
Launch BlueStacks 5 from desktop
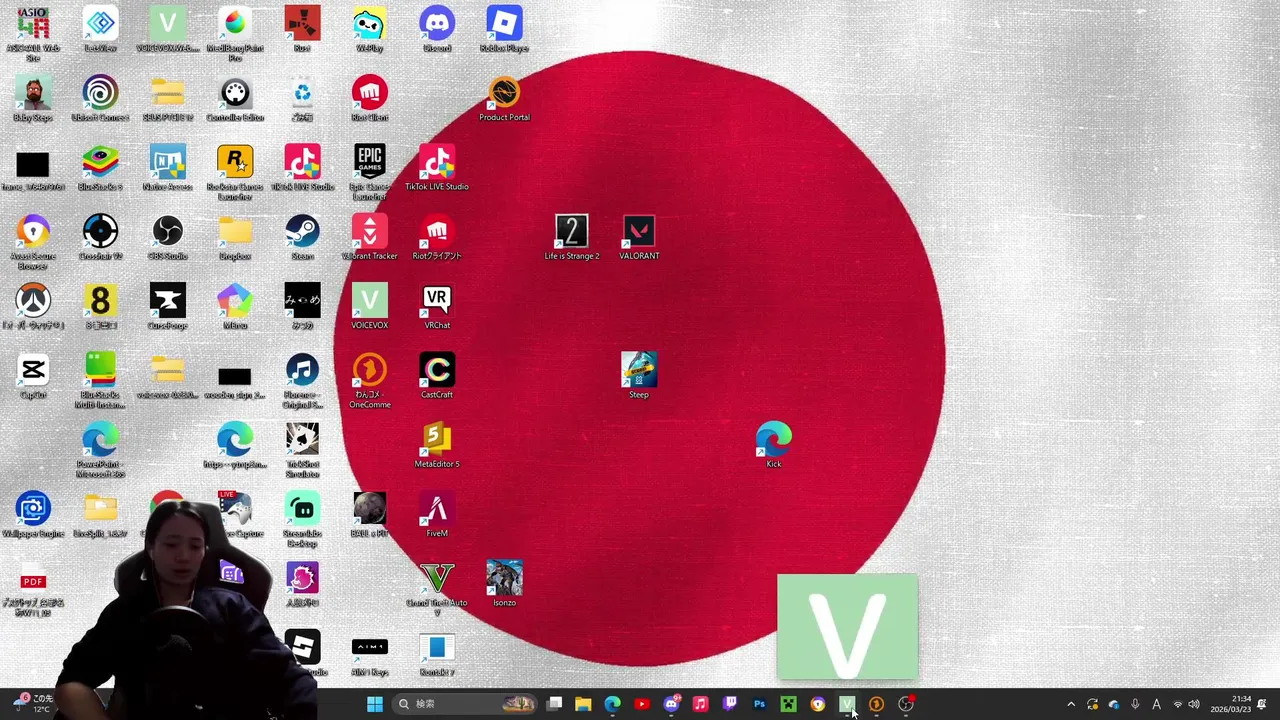(x=100, y=168)
